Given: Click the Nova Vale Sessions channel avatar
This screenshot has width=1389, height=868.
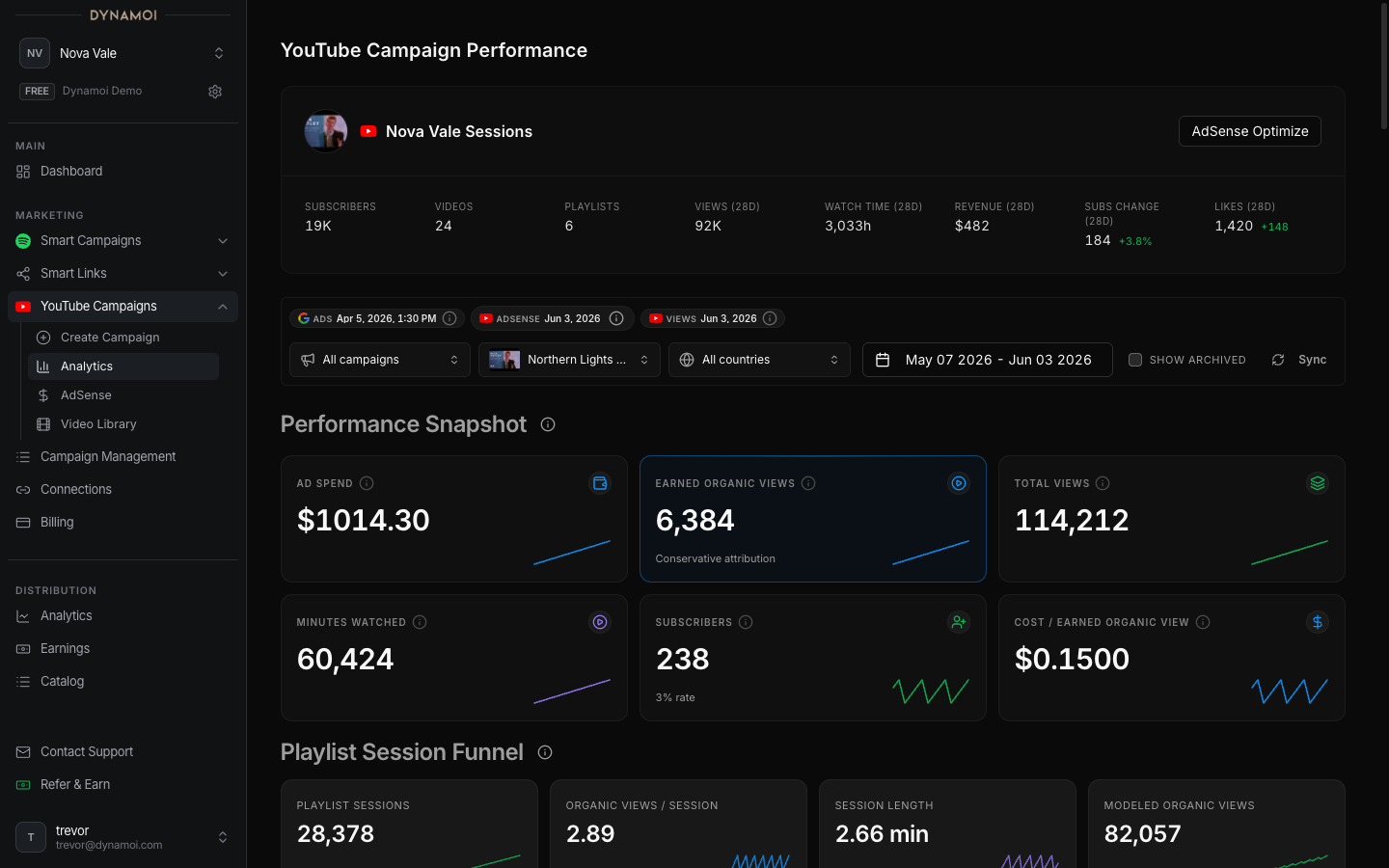Looking at the screenshot, I should point(326,131).
